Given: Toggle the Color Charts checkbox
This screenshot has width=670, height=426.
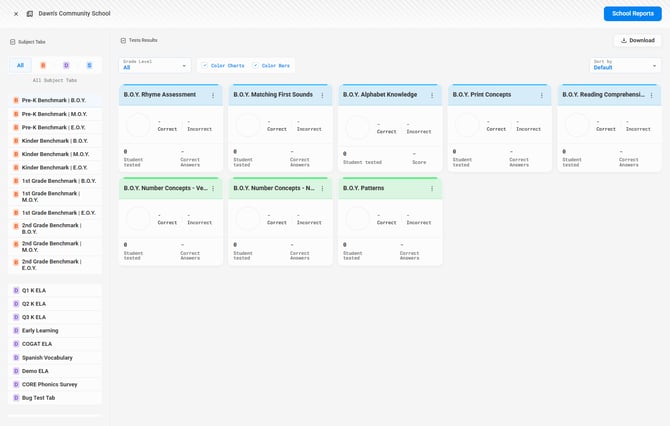Looking at the screenshot, I should click(205, 66).
